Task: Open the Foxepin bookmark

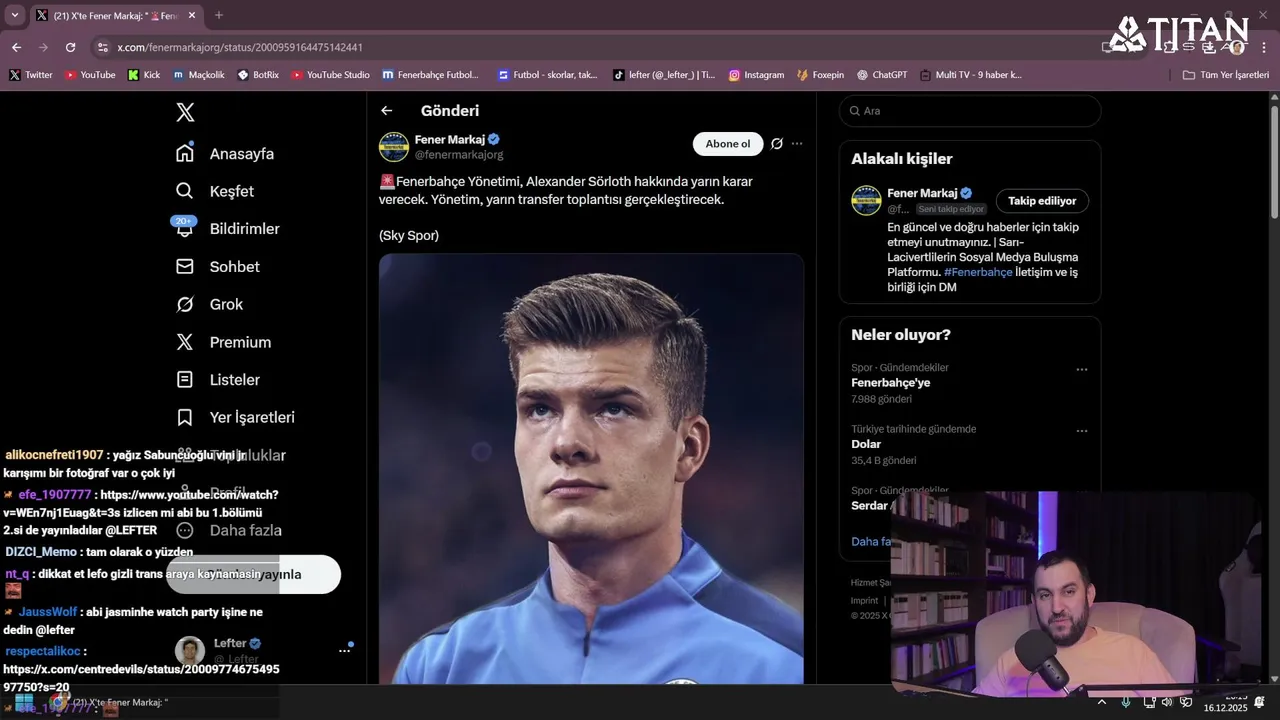Action: pyautogui.click(x=821, y=75)
